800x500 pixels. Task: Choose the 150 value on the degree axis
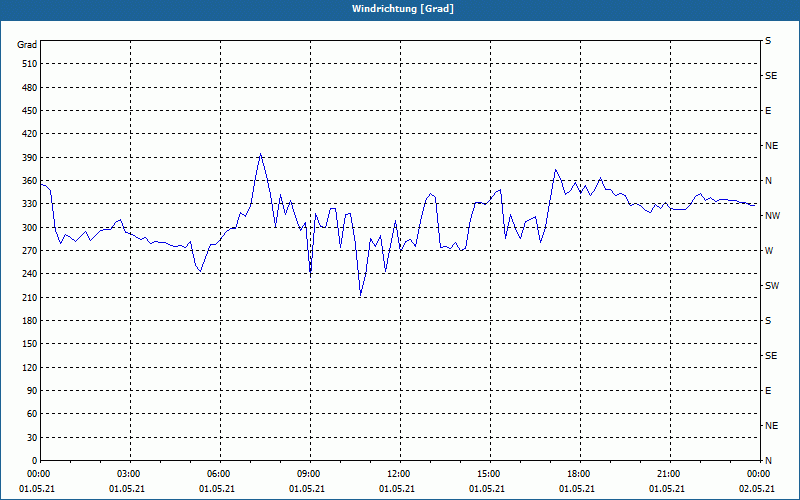(x=30, y=344)
